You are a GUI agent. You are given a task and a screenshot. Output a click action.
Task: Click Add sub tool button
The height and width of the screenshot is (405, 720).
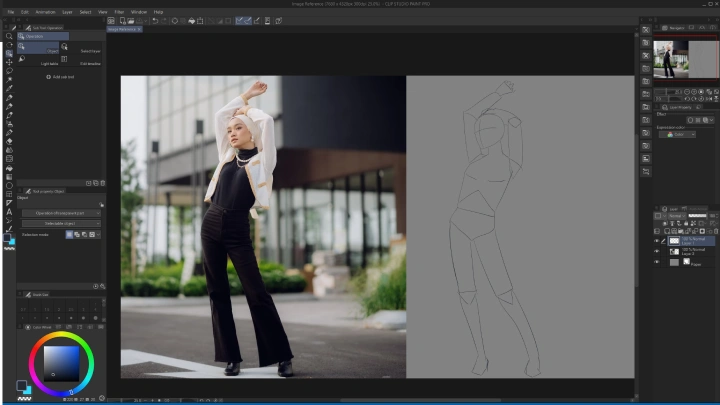[x=60, y=77]
